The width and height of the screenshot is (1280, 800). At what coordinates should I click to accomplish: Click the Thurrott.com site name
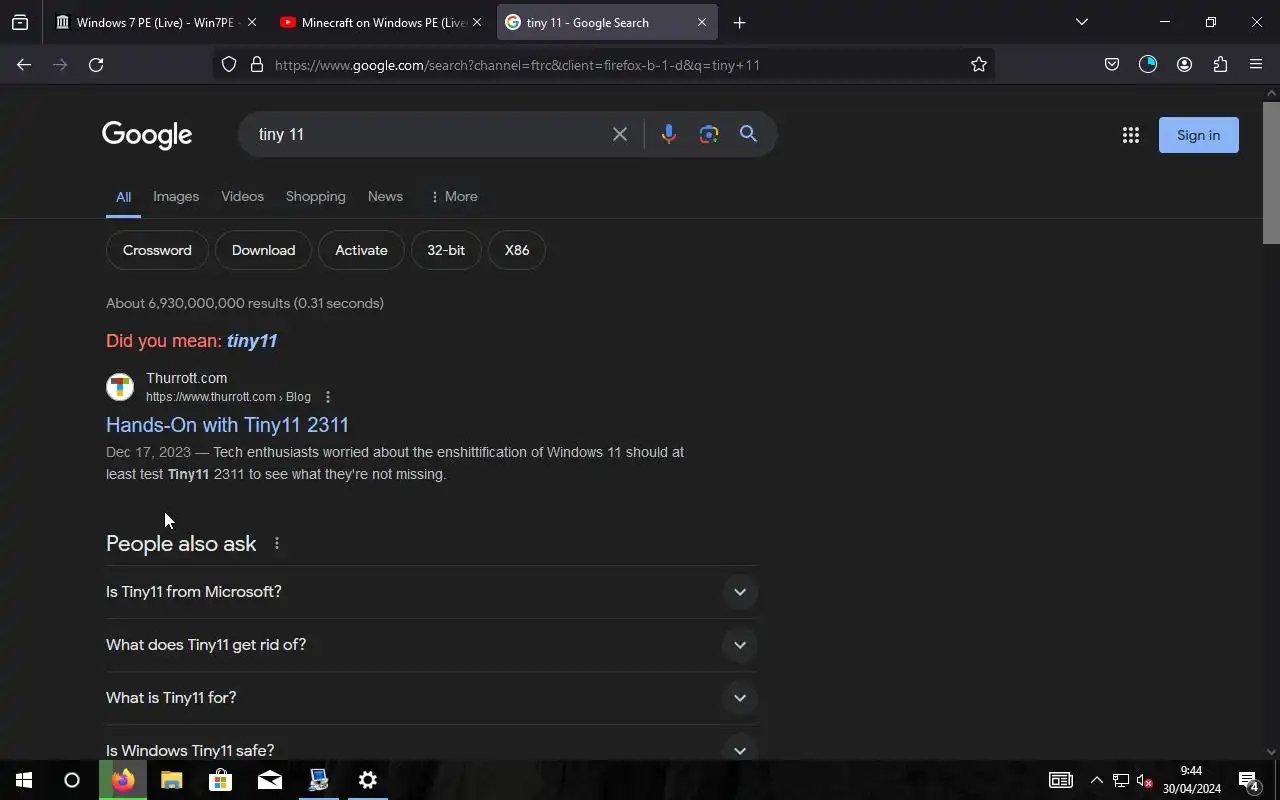(x=186, y=378)
